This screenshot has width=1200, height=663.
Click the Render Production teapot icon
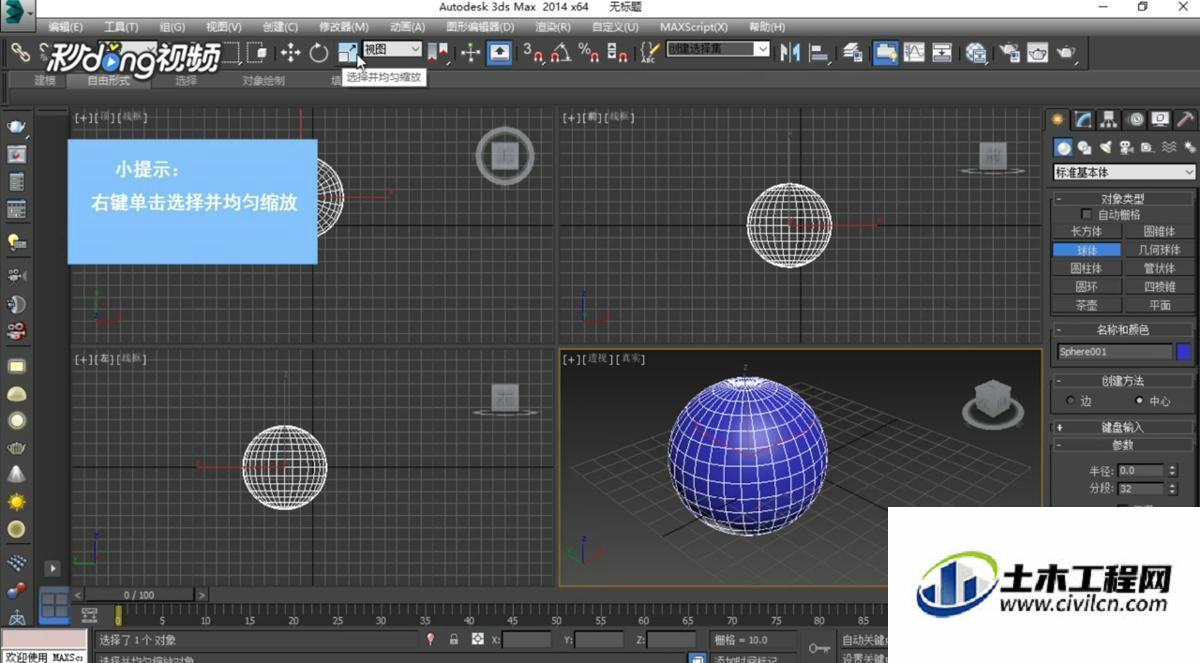[x=1067, y=53]
